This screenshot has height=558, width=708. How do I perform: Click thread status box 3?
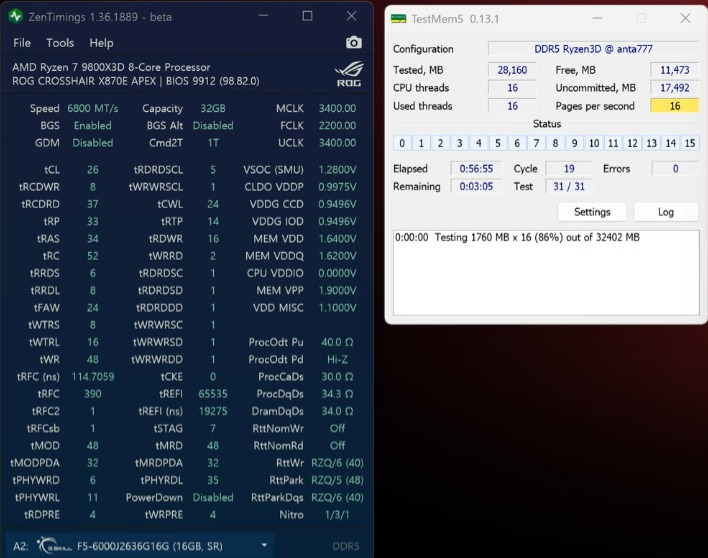click(459, 143)
